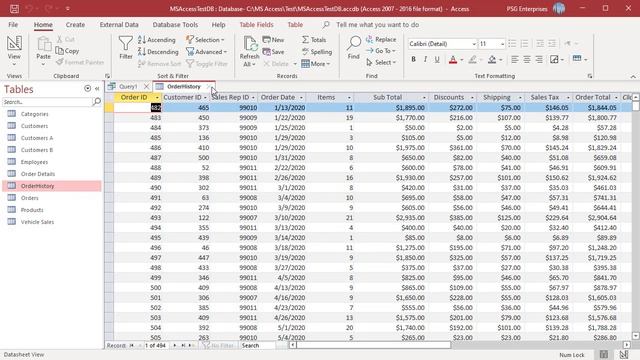The width and height of the screenshot is (640, 360).
Task: Switch to the Create ribbon tab
Action: [76, 25]
